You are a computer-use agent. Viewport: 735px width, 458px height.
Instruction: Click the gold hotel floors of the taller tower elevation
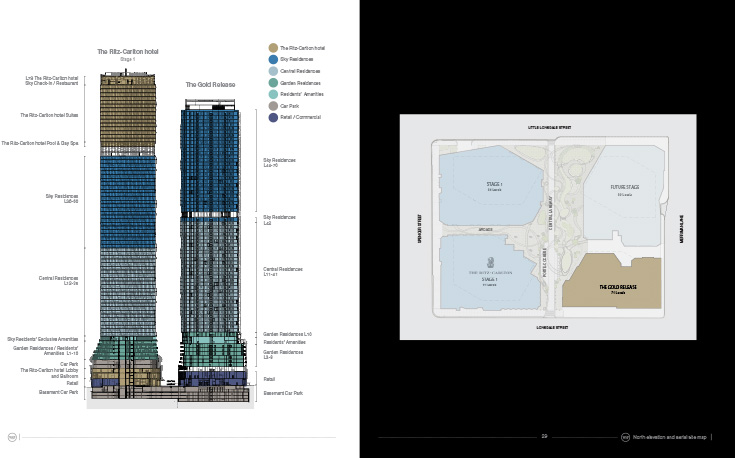click(128, 112)
